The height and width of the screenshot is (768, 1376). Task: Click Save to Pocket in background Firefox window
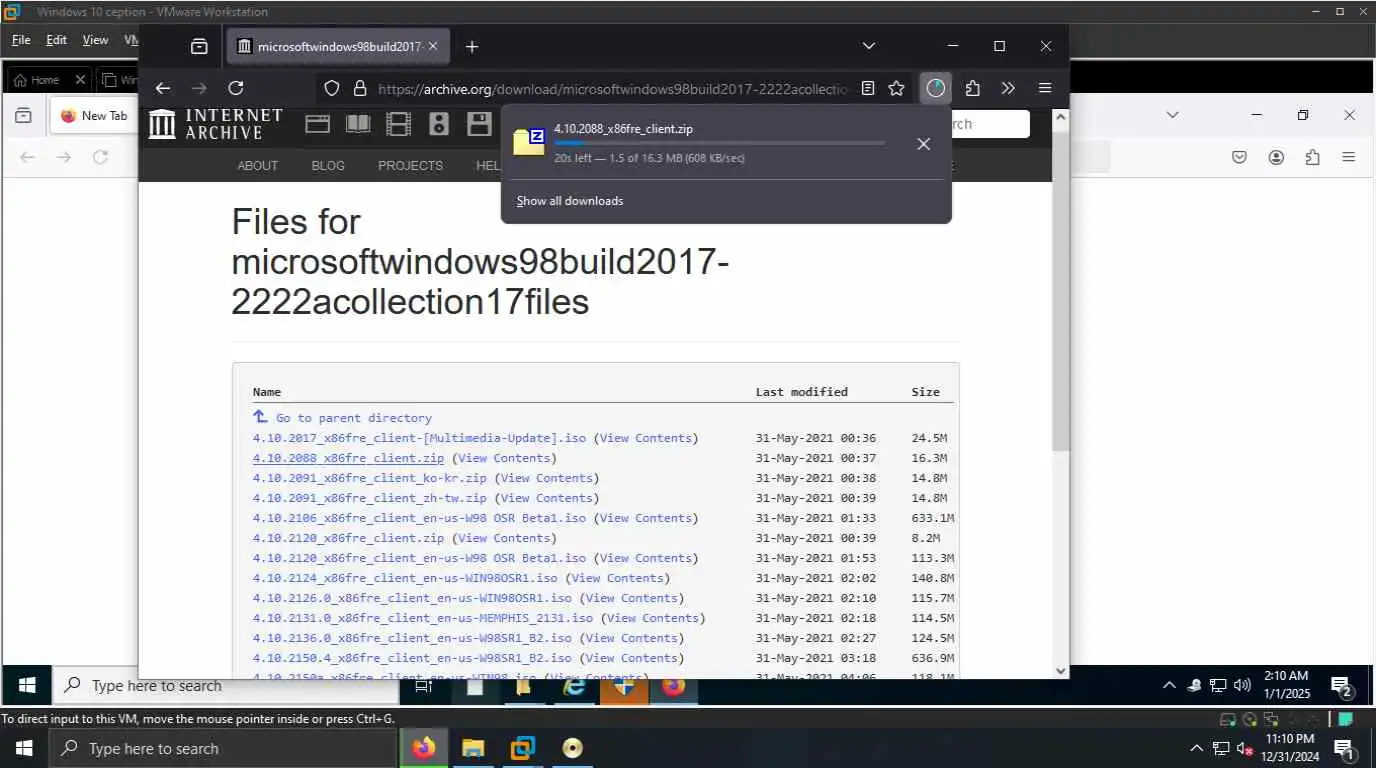click(1240, 157)
